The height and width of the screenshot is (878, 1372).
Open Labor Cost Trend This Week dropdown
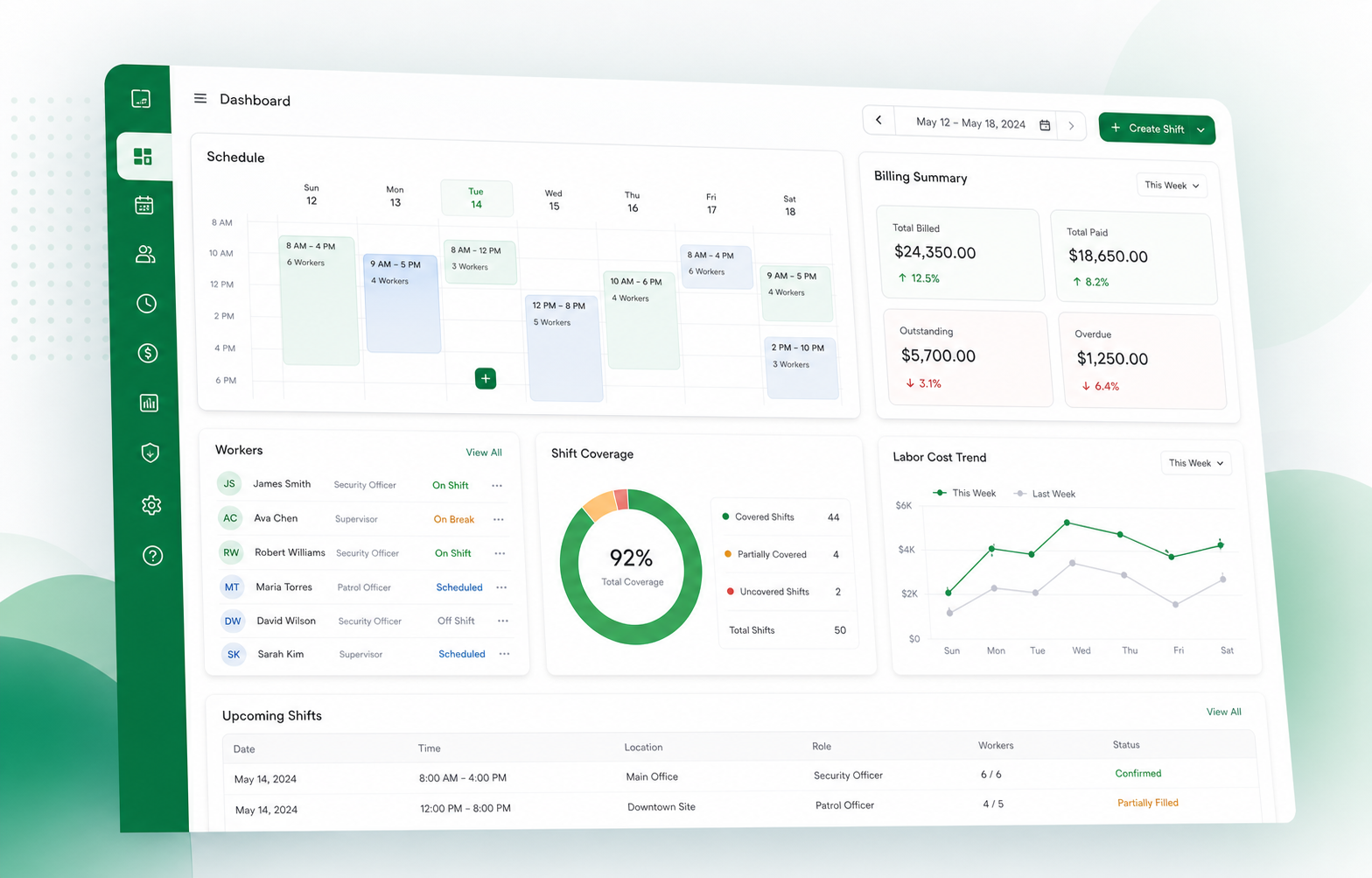click(x=1196, y=463)
